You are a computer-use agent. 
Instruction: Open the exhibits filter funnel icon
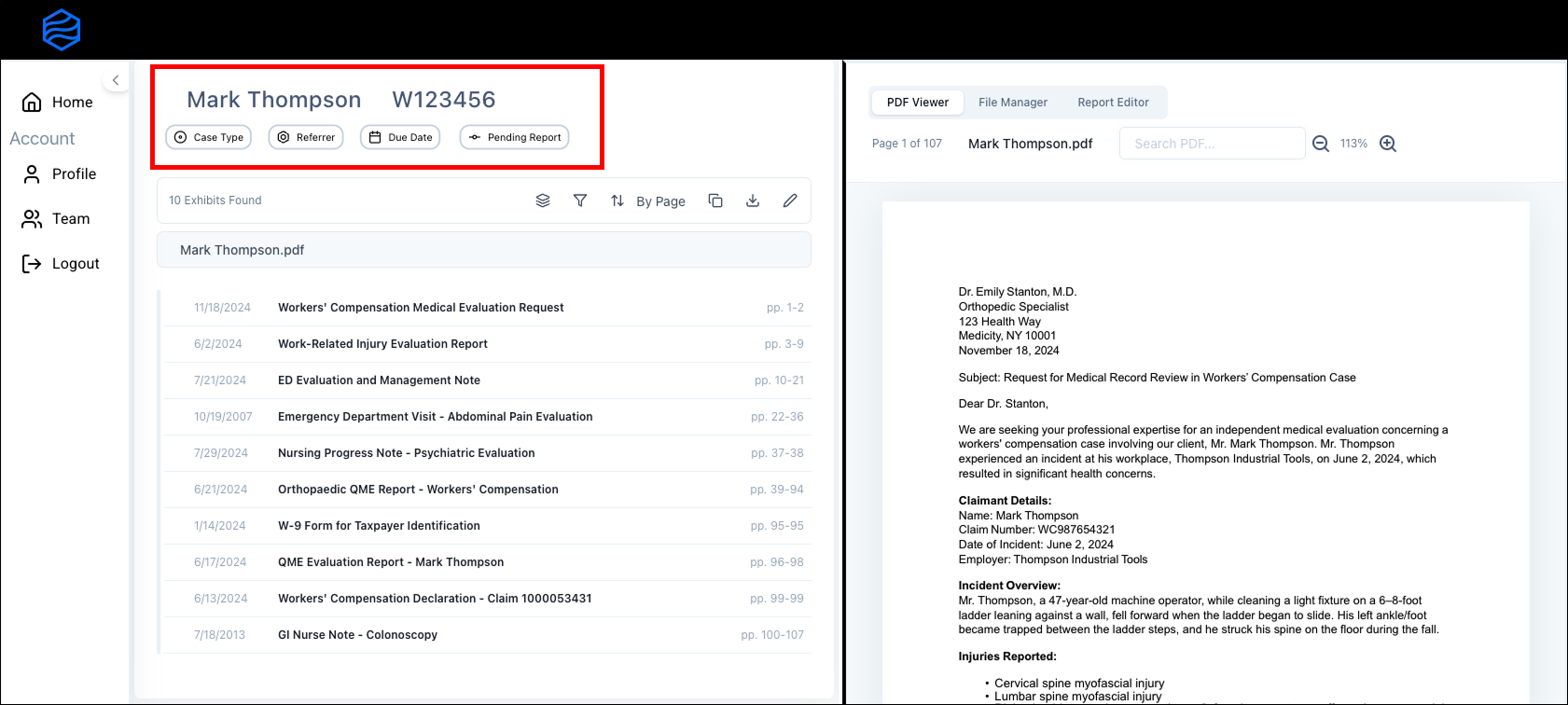pyautogui.click(x=580, y=200)
